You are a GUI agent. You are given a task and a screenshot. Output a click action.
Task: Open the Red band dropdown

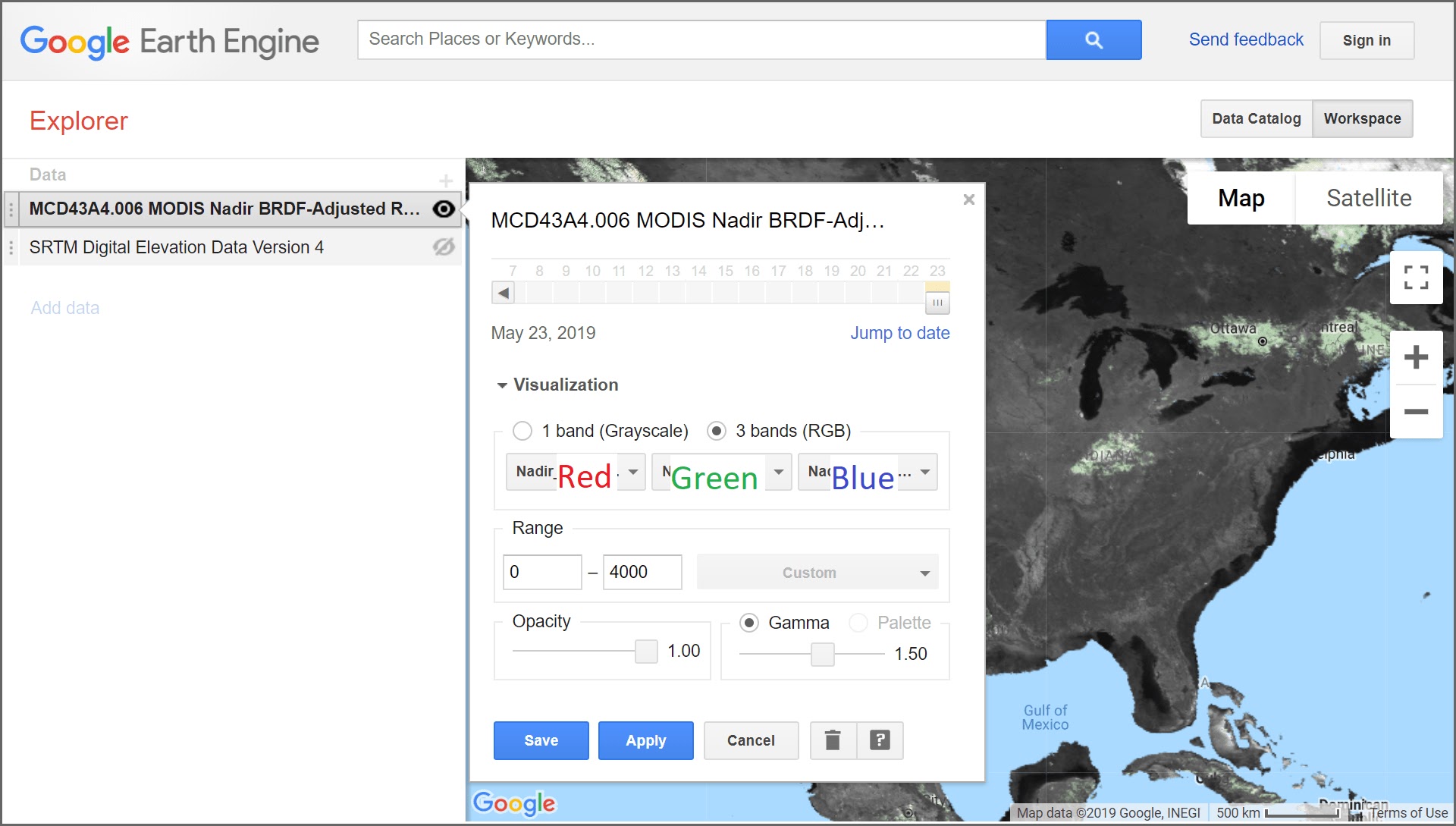576,472
